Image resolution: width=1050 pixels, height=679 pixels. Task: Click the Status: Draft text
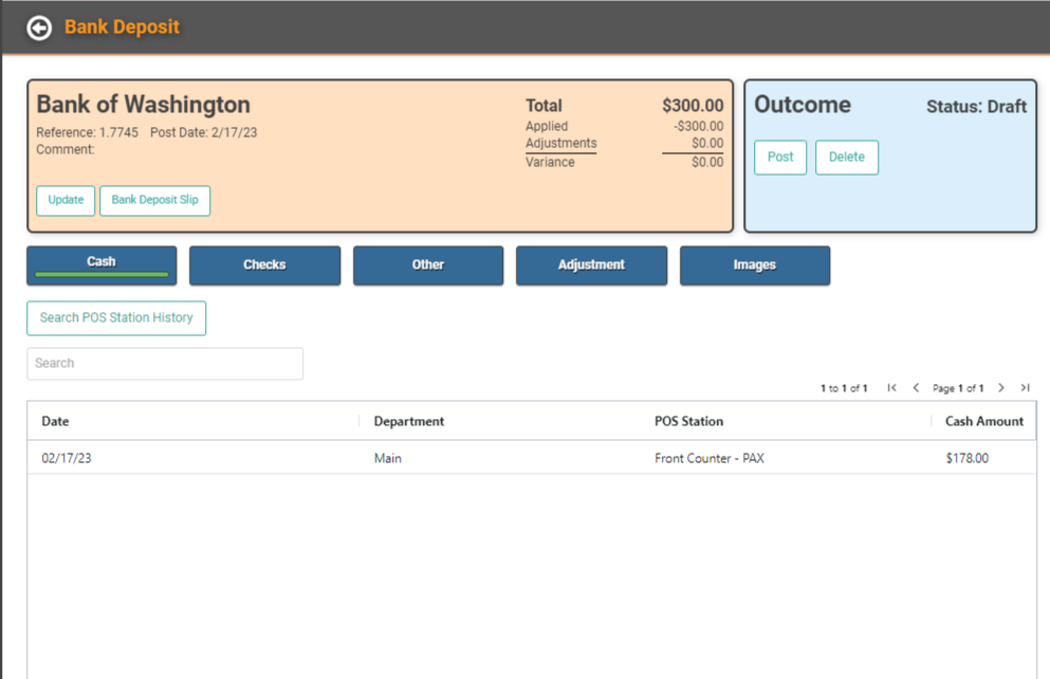pyautogui.click(x=976, y=106)
